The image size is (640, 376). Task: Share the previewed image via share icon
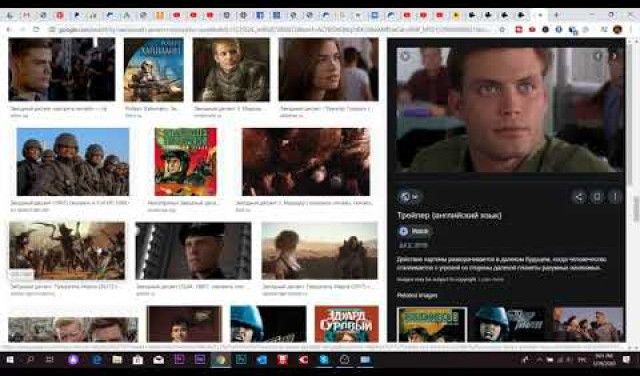(x=578, y=197)
